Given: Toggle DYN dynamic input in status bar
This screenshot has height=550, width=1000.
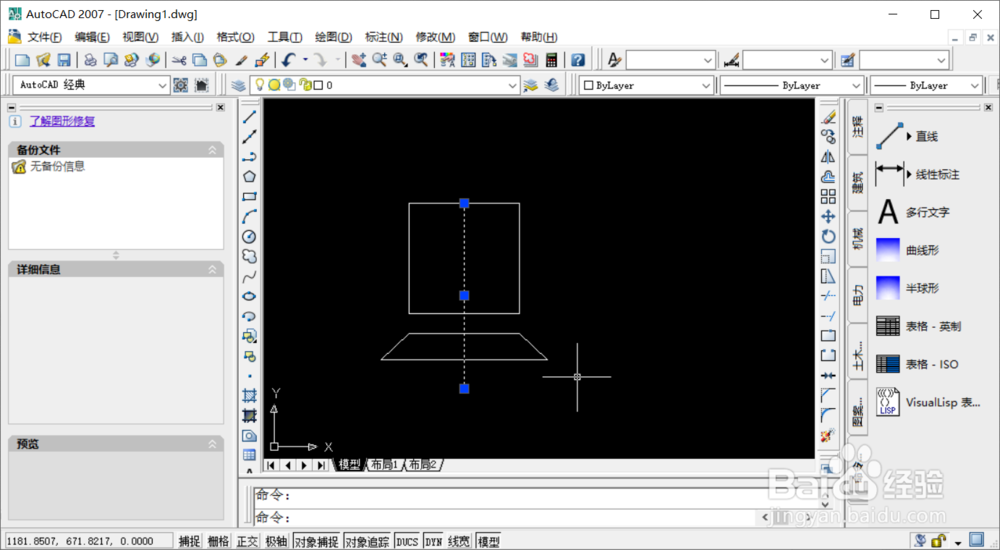Looking at the screenshot, I should (433, 542).
